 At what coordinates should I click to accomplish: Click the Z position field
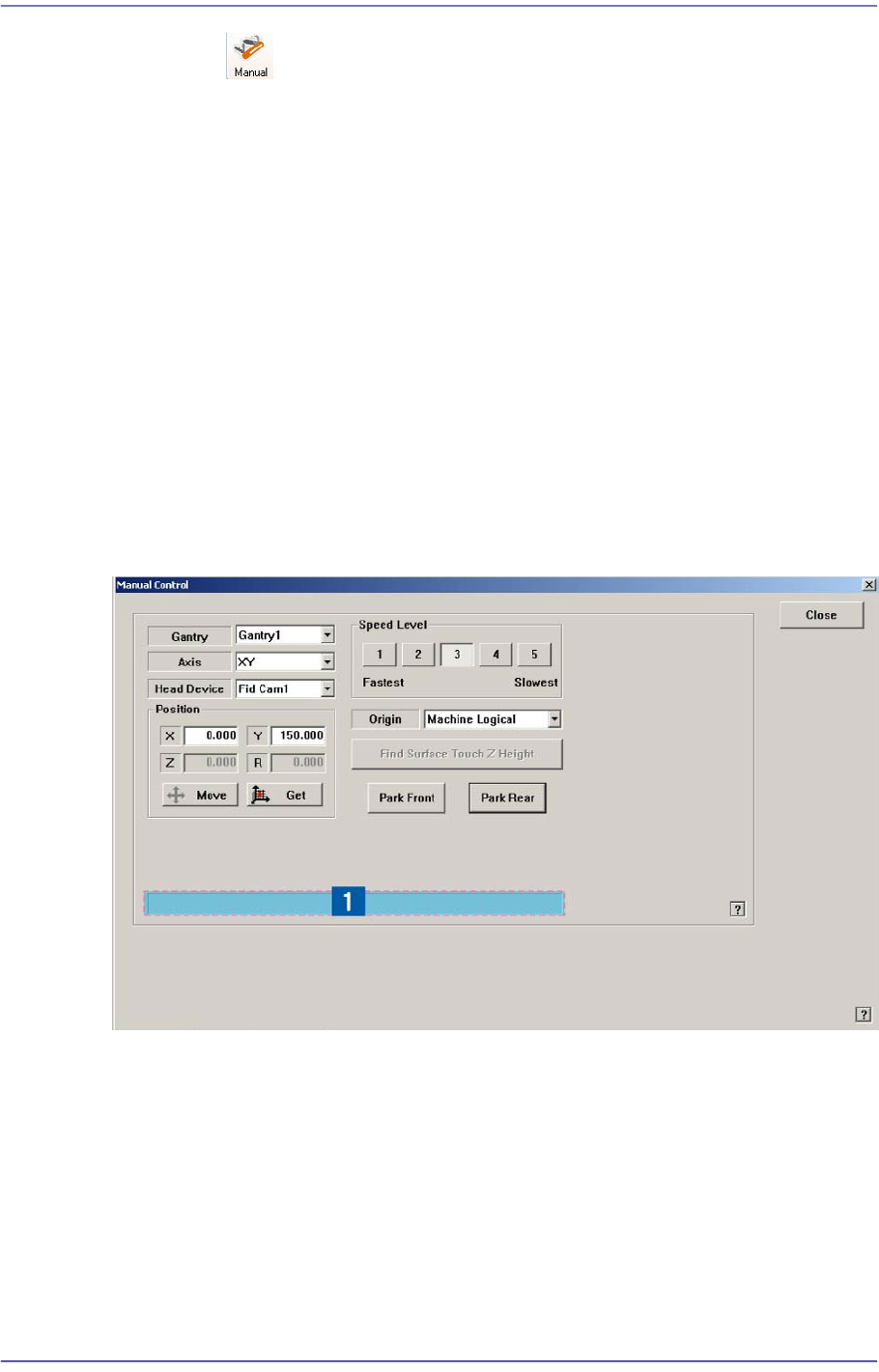point(211,763)
